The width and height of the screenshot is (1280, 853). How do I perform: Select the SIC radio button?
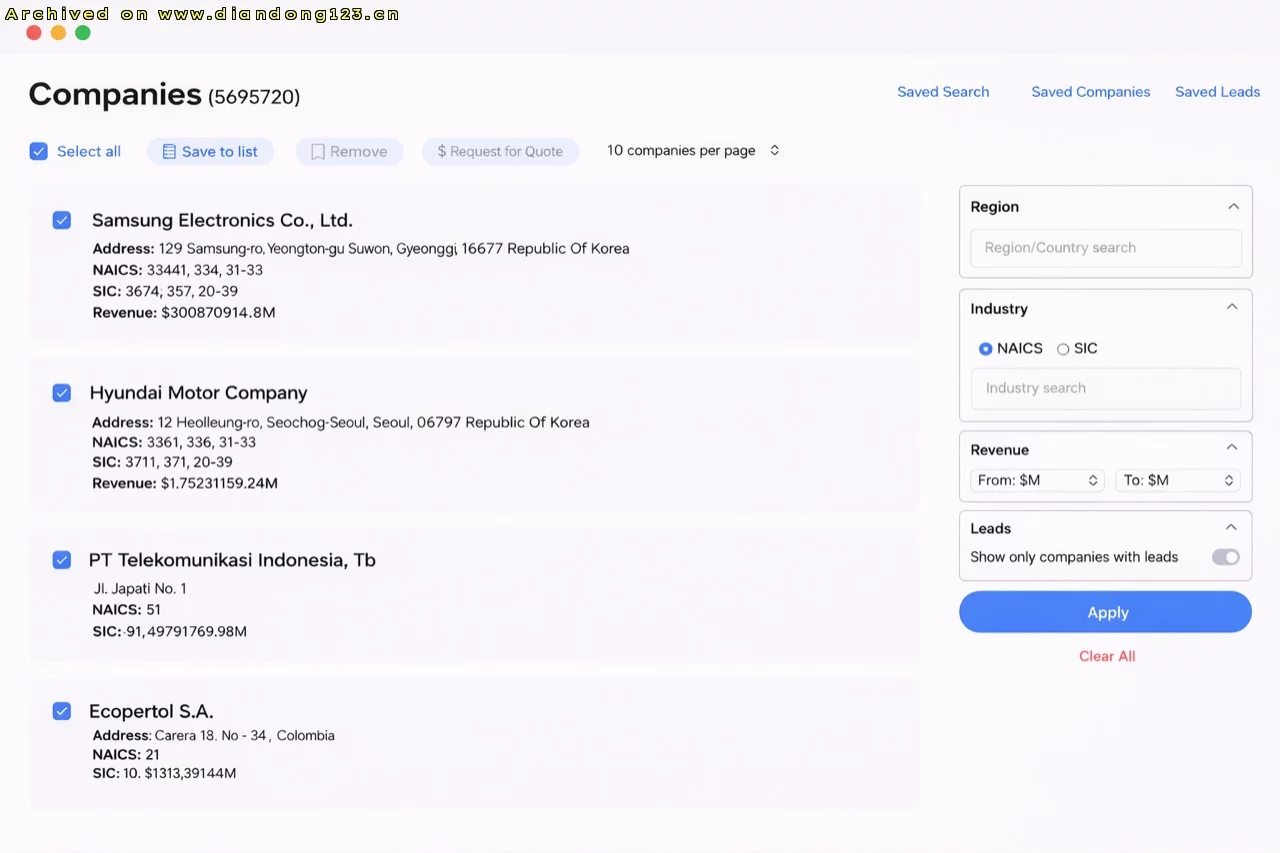coord(1063,349)
